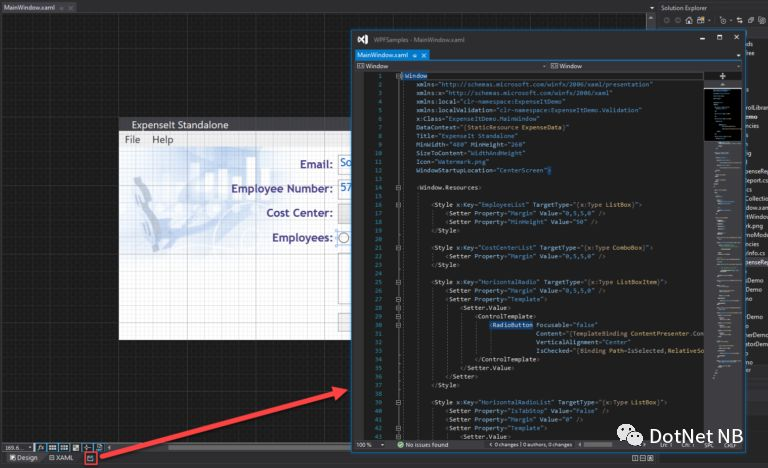Show All Files icon in Solution Explorer

coord(762,20)
